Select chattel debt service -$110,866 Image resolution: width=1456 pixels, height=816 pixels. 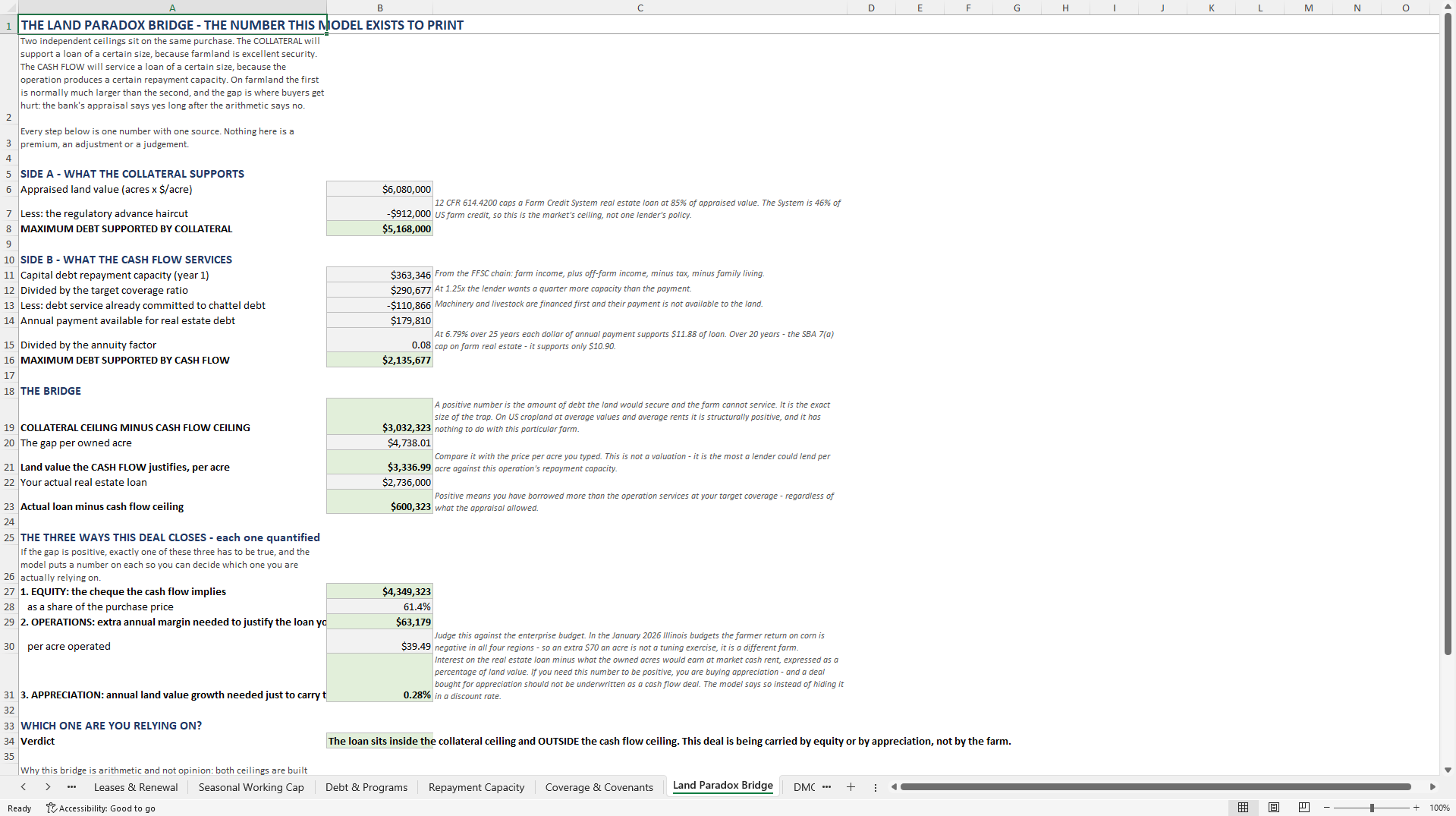coord(380,305)
